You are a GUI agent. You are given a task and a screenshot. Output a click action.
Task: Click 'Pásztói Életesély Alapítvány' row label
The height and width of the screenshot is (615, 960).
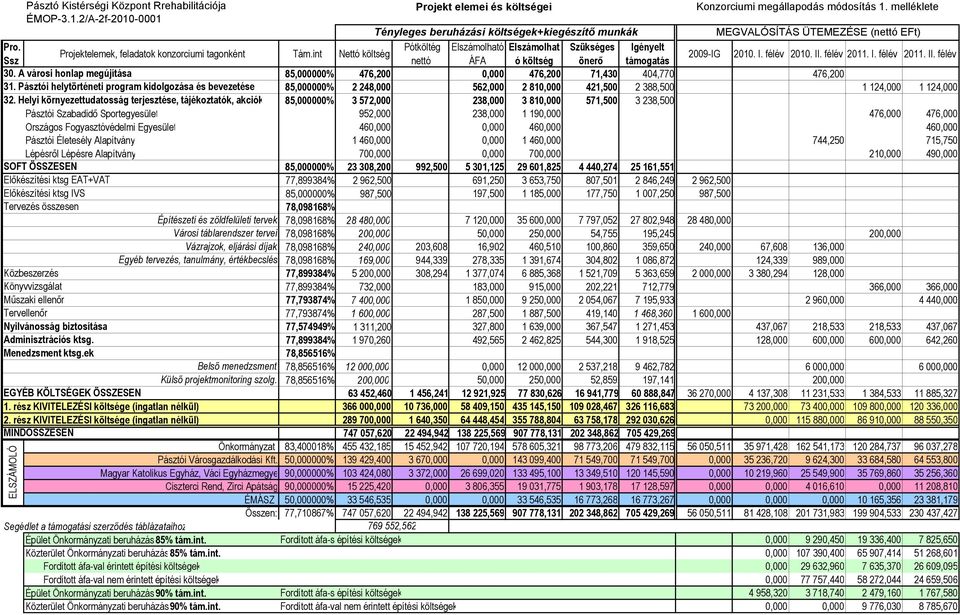[x=80, y=140]
